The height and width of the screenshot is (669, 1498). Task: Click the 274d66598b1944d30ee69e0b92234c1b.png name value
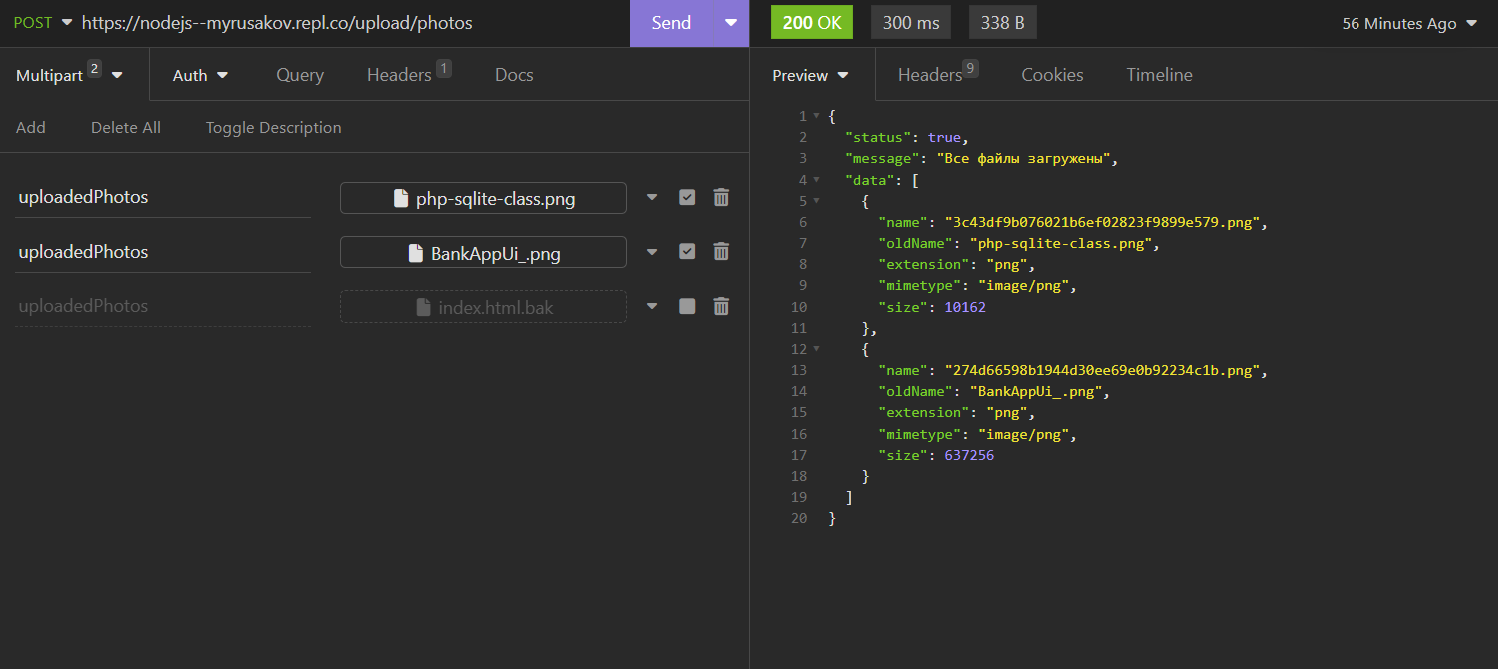click(1101, 370)
